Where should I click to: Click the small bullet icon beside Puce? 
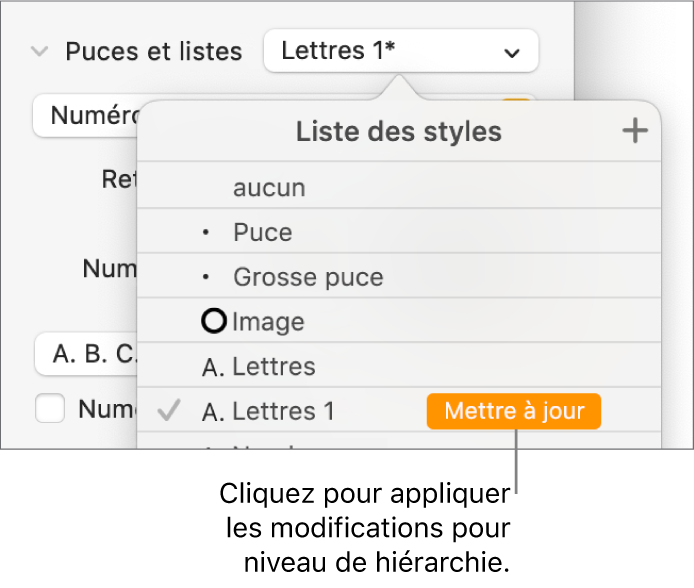207,233
